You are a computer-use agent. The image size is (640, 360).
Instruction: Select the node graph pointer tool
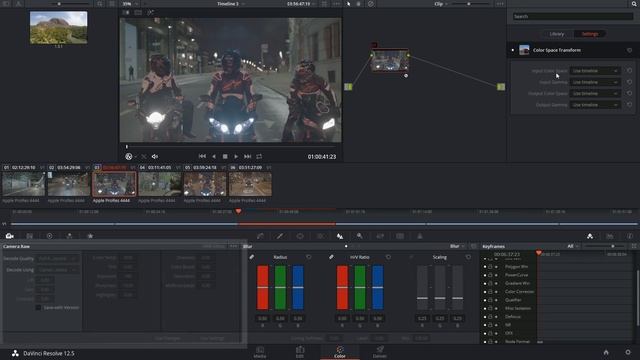coord(349,4)
